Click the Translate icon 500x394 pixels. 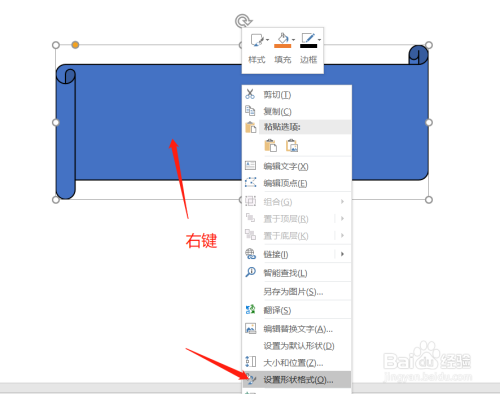point(250,310)
